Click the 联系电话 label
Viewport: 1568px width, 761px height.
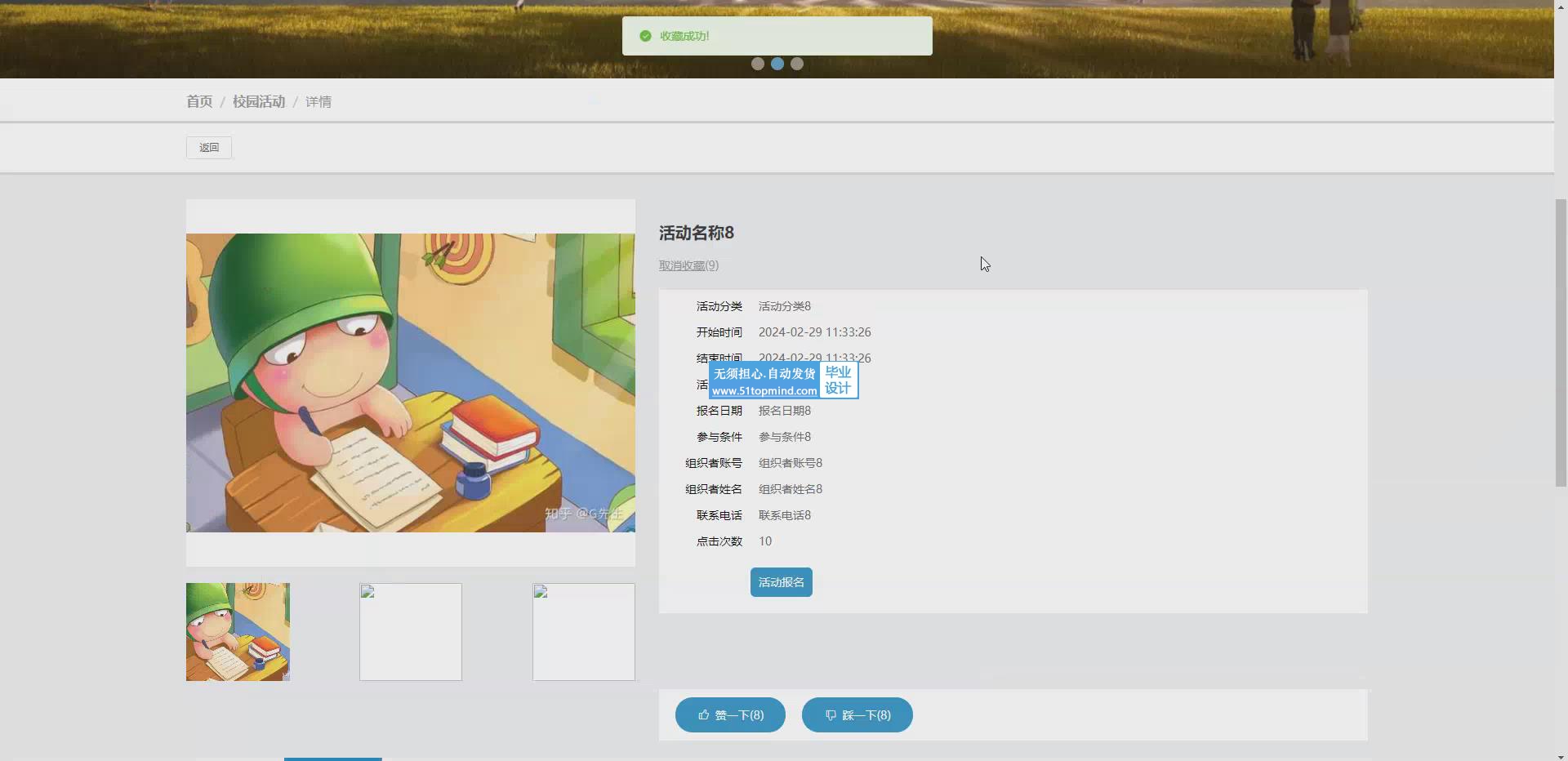click(719, 515)
